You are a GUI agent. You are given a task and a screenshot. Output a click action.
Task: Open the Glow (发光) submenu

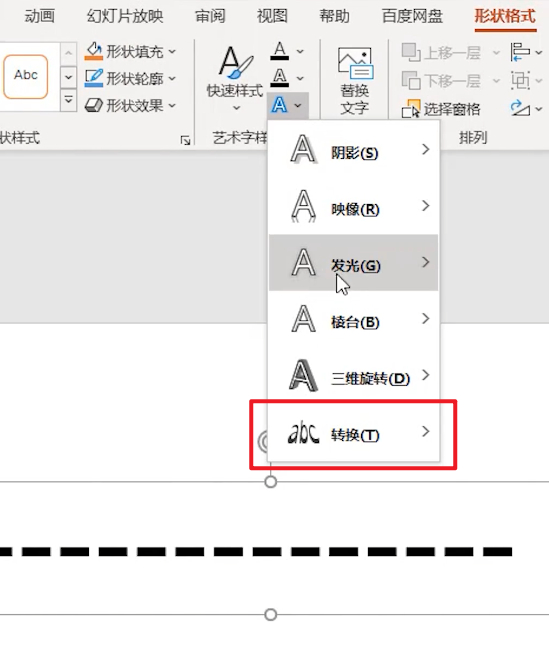click(353, 263)
